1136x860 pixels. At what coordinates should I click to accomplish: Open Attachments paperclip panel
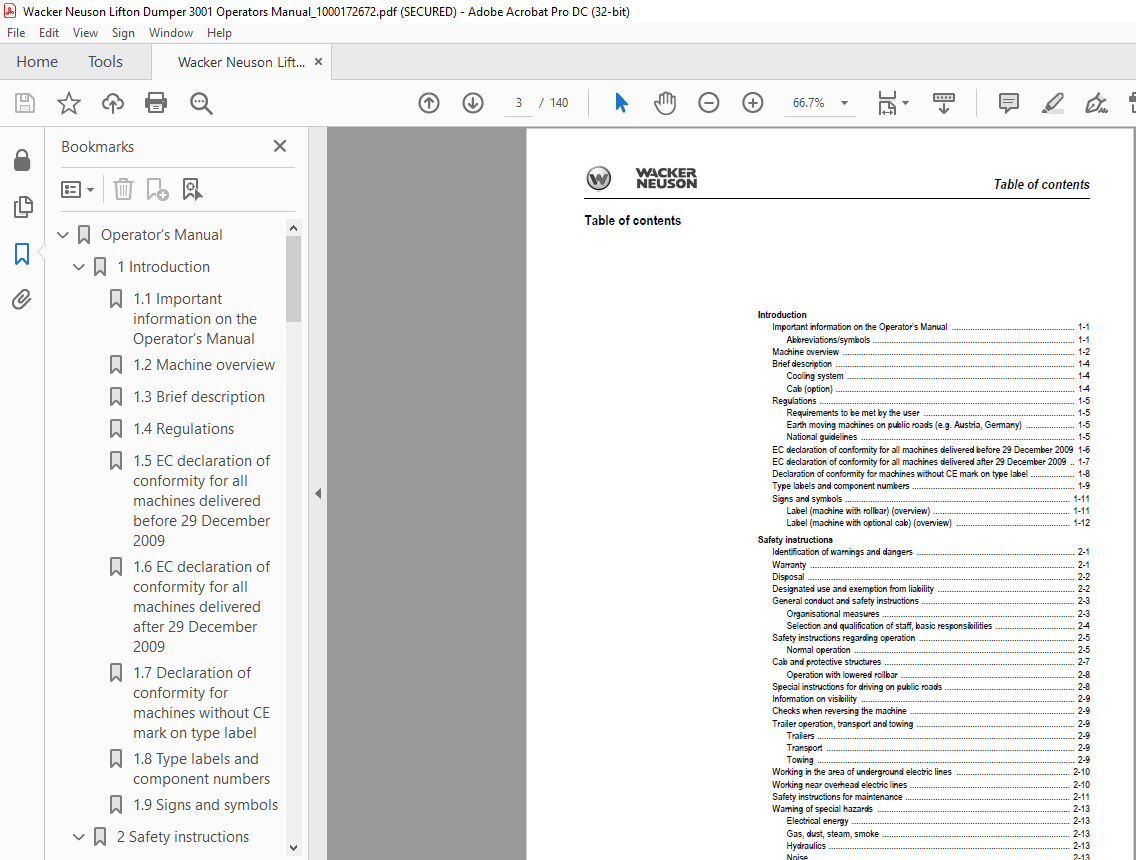22,299
